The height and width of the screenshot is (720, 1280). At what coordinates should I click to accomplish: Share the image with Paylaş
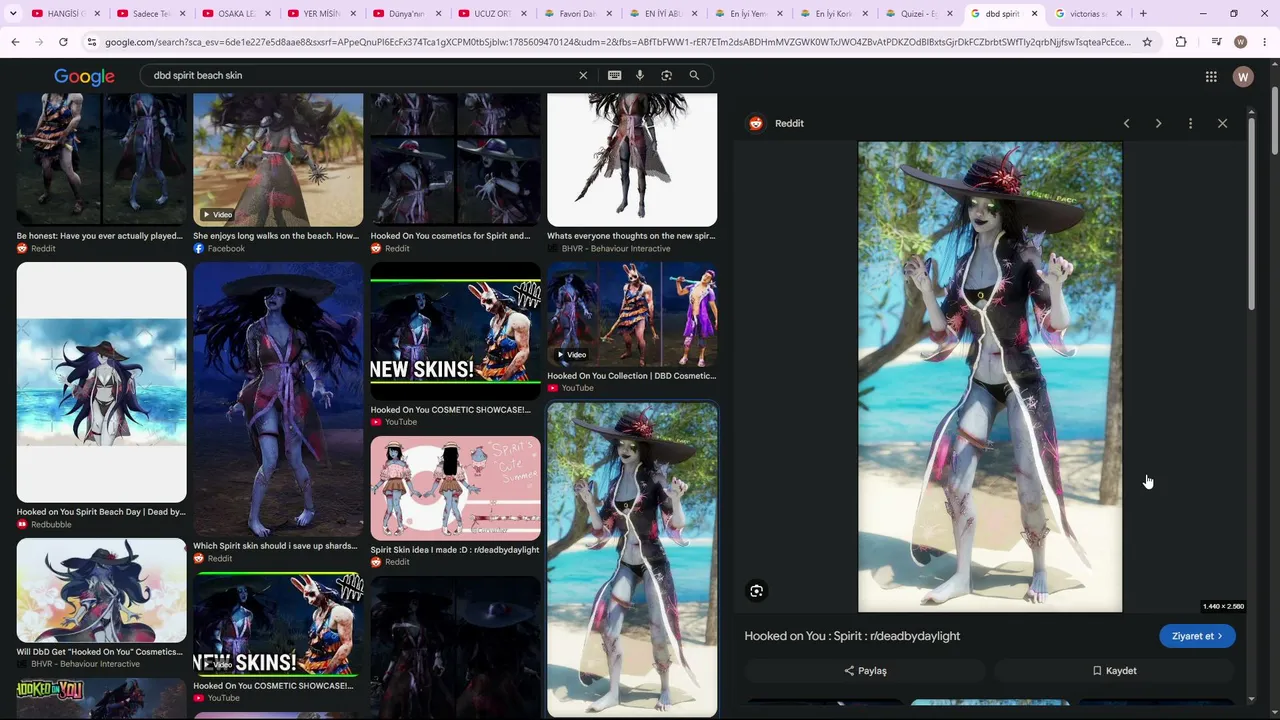point(865,671)
